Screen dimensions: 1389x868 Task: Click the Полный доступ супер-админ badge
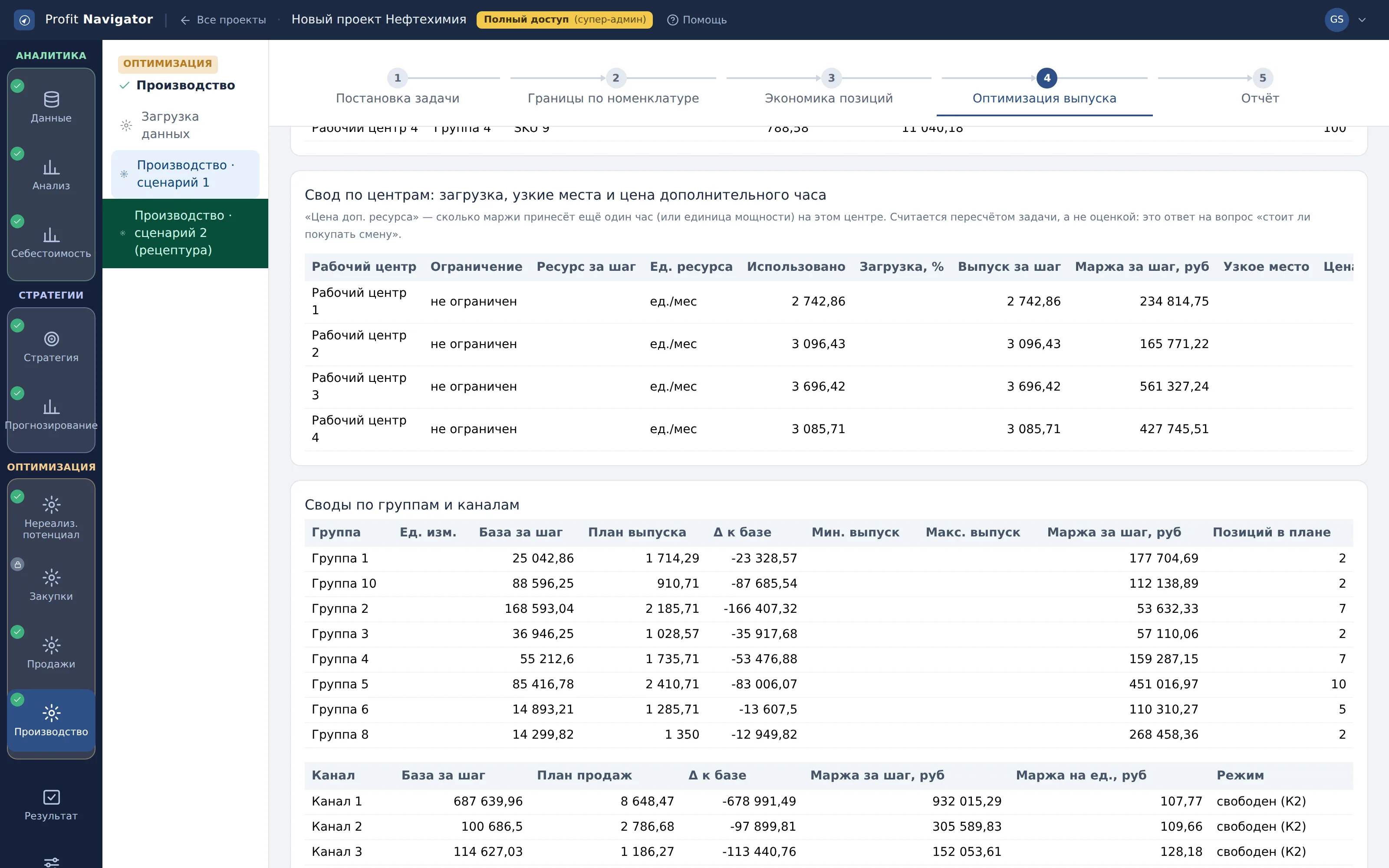(x=564, y=20)
